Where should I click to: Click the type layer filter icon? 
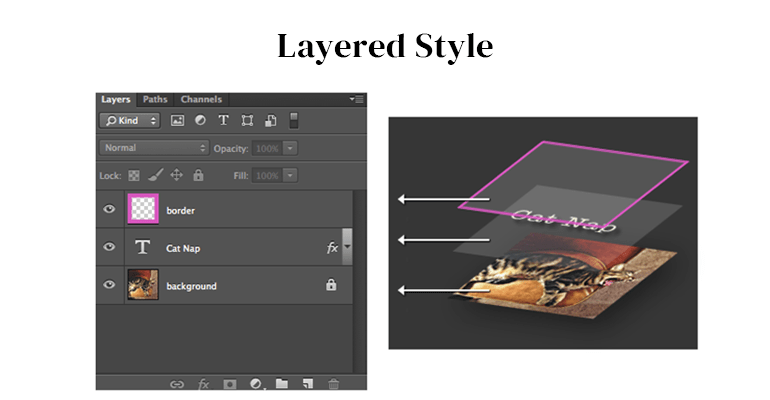coord(223,120)
